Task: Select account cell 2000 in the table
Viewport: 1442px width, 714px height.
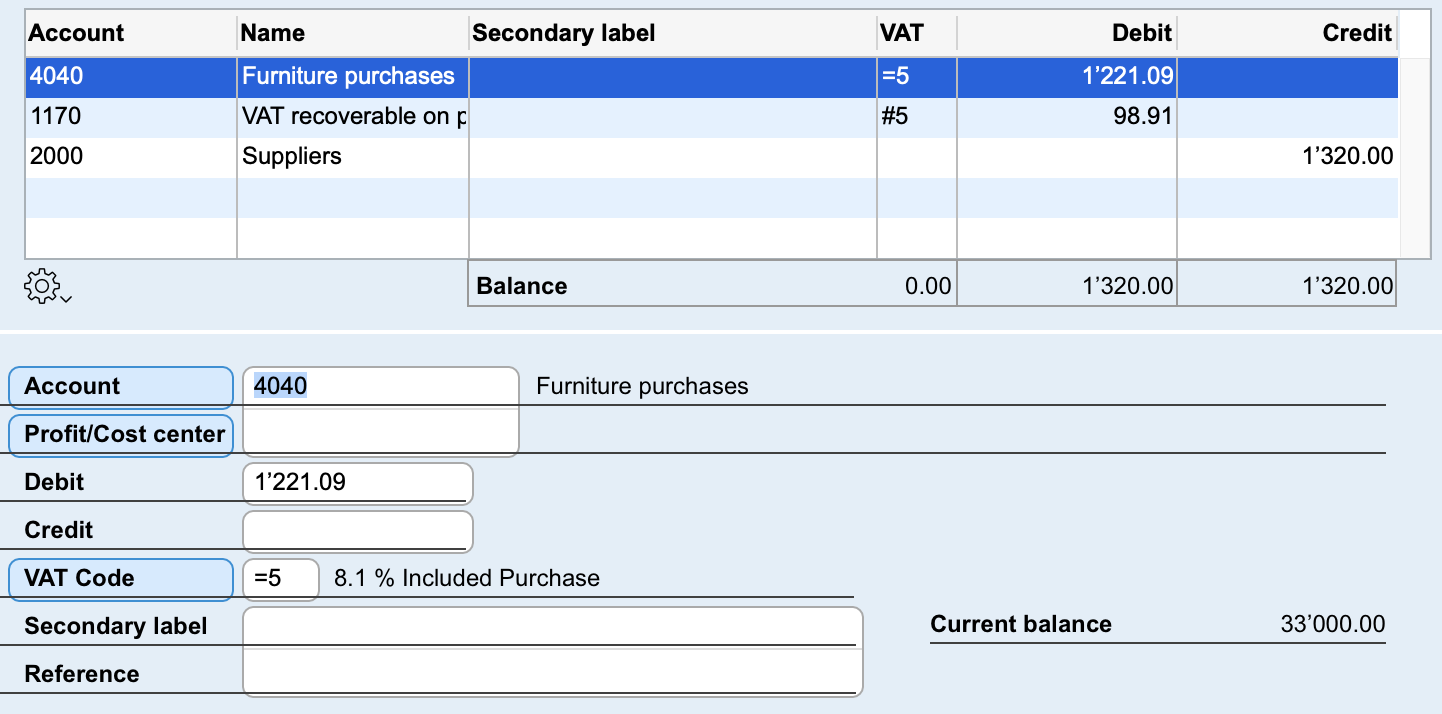Action: pyautogui.click(x=131, y=157)
